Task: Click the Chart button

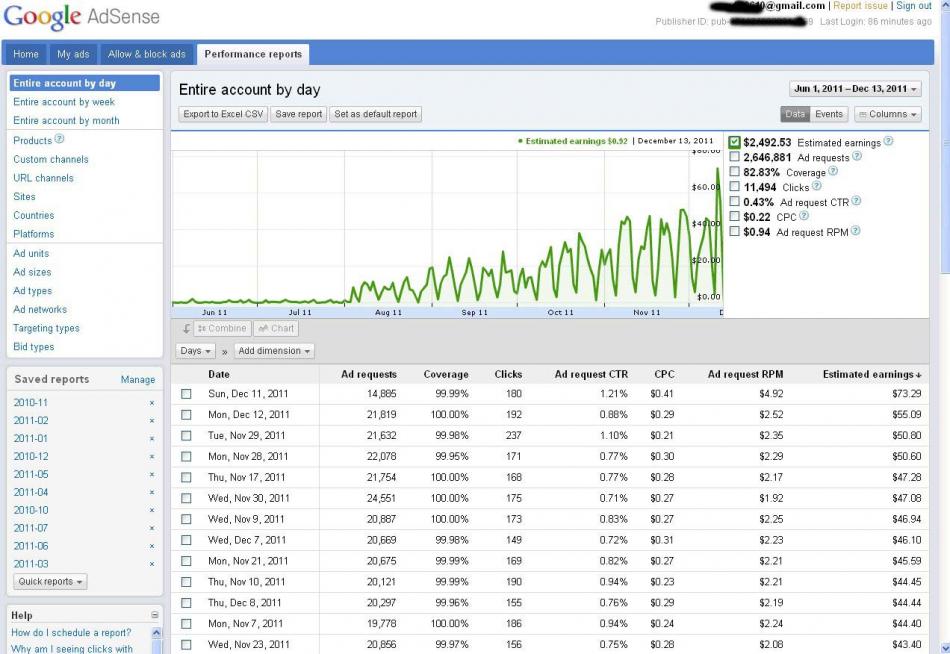Action: (276, 329)
